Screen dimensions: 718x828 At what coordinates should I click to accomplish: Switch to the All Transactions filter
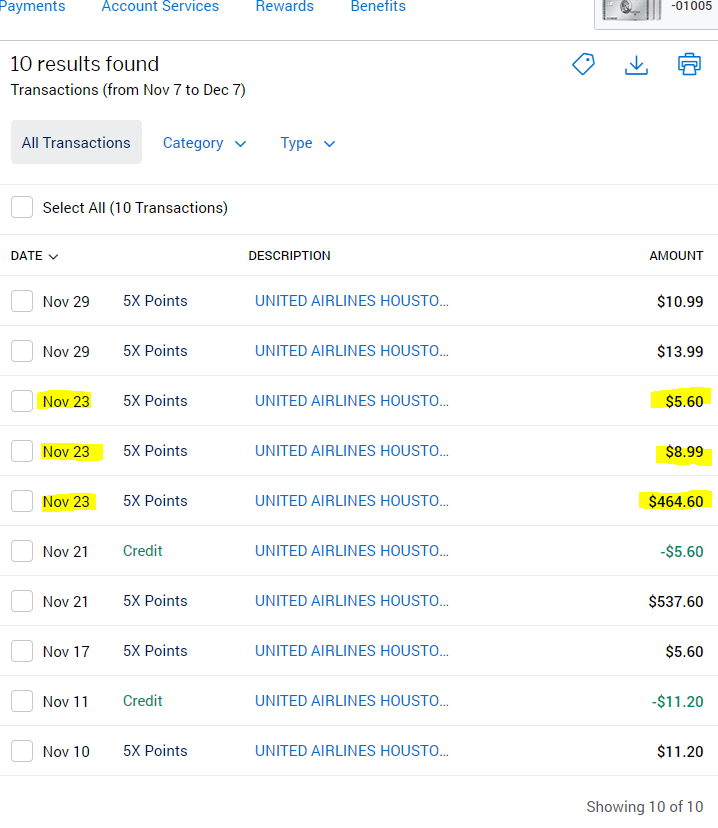tap(76, 143)
